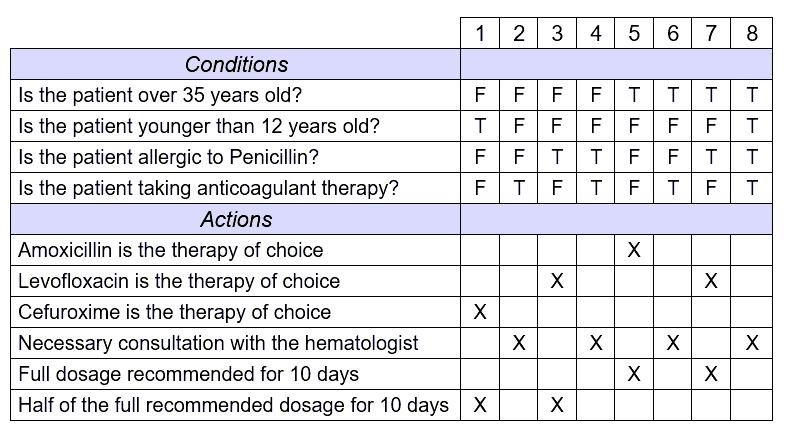794x439 pixels.
Task: Click 'Cefuroxime is the therapy of choice' label
Action: point(174,312)
